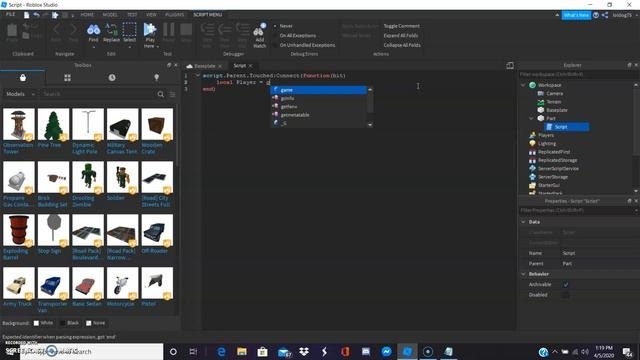Select Black background checkbox in Toolbox
Viewport: 640px width, 360px height.
point(62,323)
